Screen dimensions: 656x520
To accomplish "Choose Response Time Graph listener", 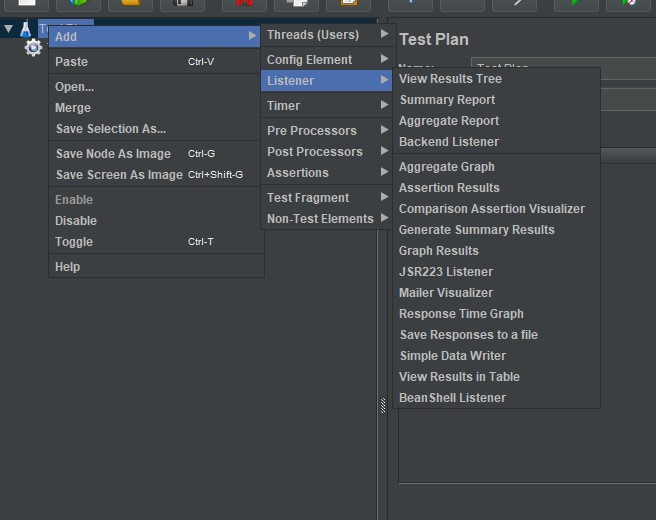I will click(461, 314).
